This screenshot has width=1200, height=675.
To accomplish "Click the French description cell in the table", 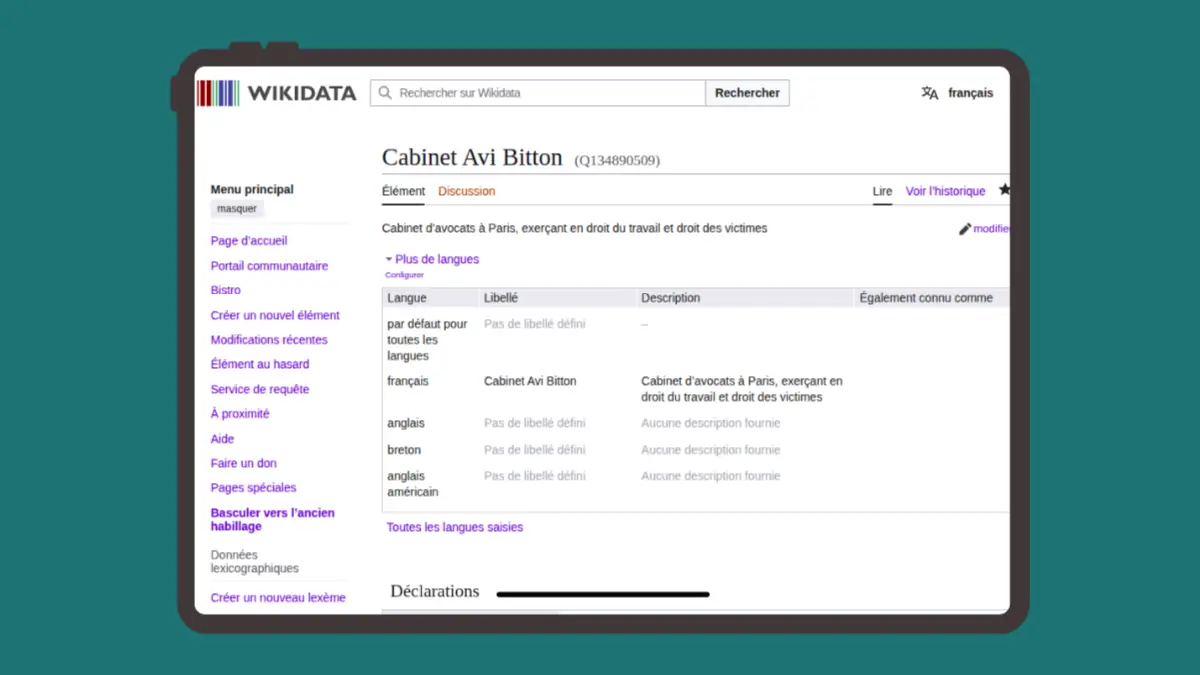I will pyautogui.click(x=742, y=389).
